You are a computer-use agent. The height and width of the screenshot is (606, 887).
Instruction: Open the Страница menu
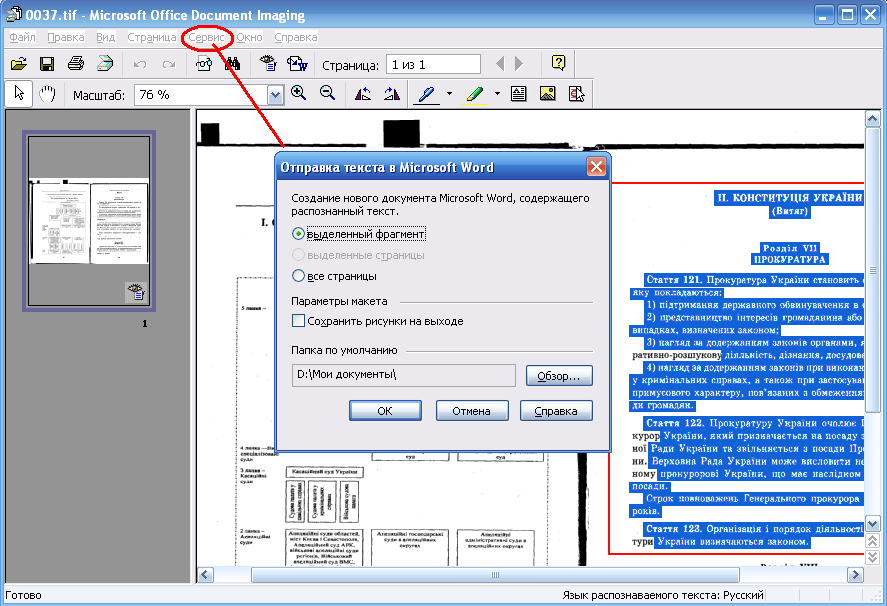pos(152,37)
